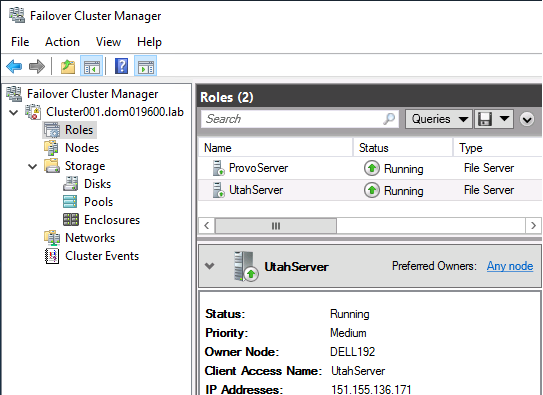The image size is (543, 395).
Task: Select Disks under Storage
Action: coord(97,184)
